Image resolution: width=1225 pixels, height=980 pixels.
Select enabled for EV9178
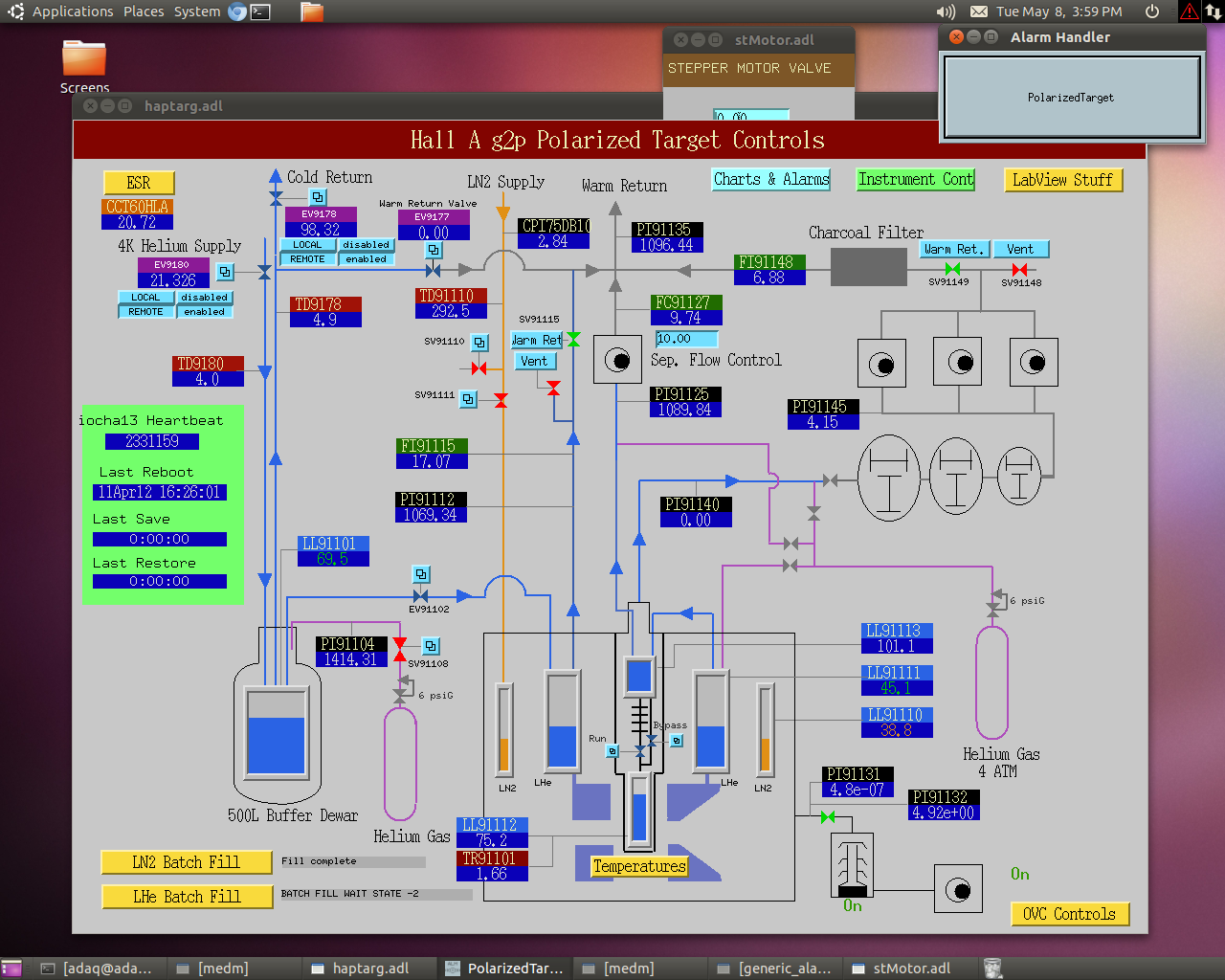pyautogui.click(x=366, y=259)
